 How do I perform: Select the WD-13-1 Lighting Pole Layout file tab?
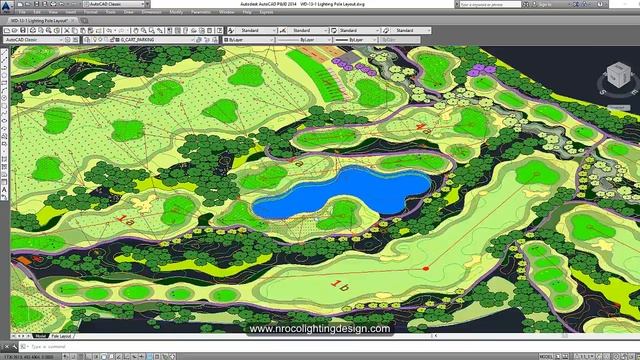39,20
